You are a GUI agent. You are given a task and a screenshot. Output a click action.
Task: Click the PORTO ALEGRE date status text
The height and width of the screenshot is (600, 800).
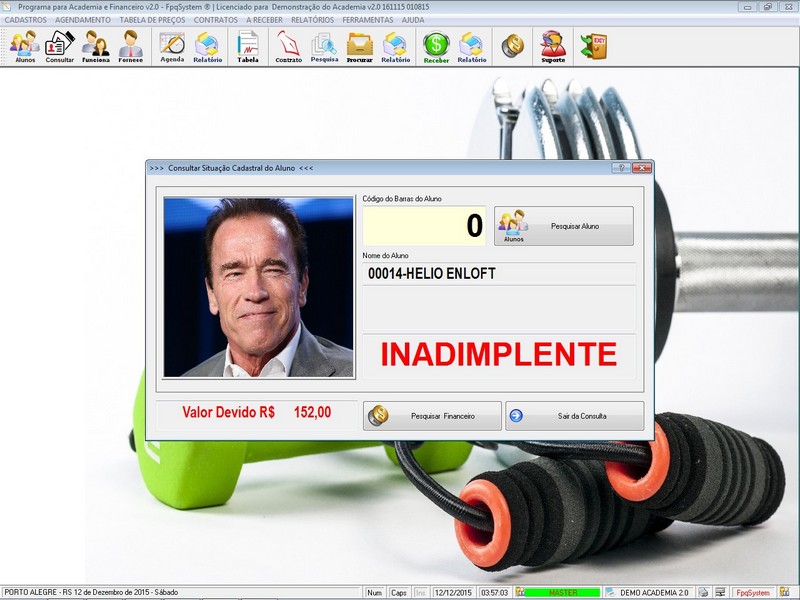(x=91, y=592)
